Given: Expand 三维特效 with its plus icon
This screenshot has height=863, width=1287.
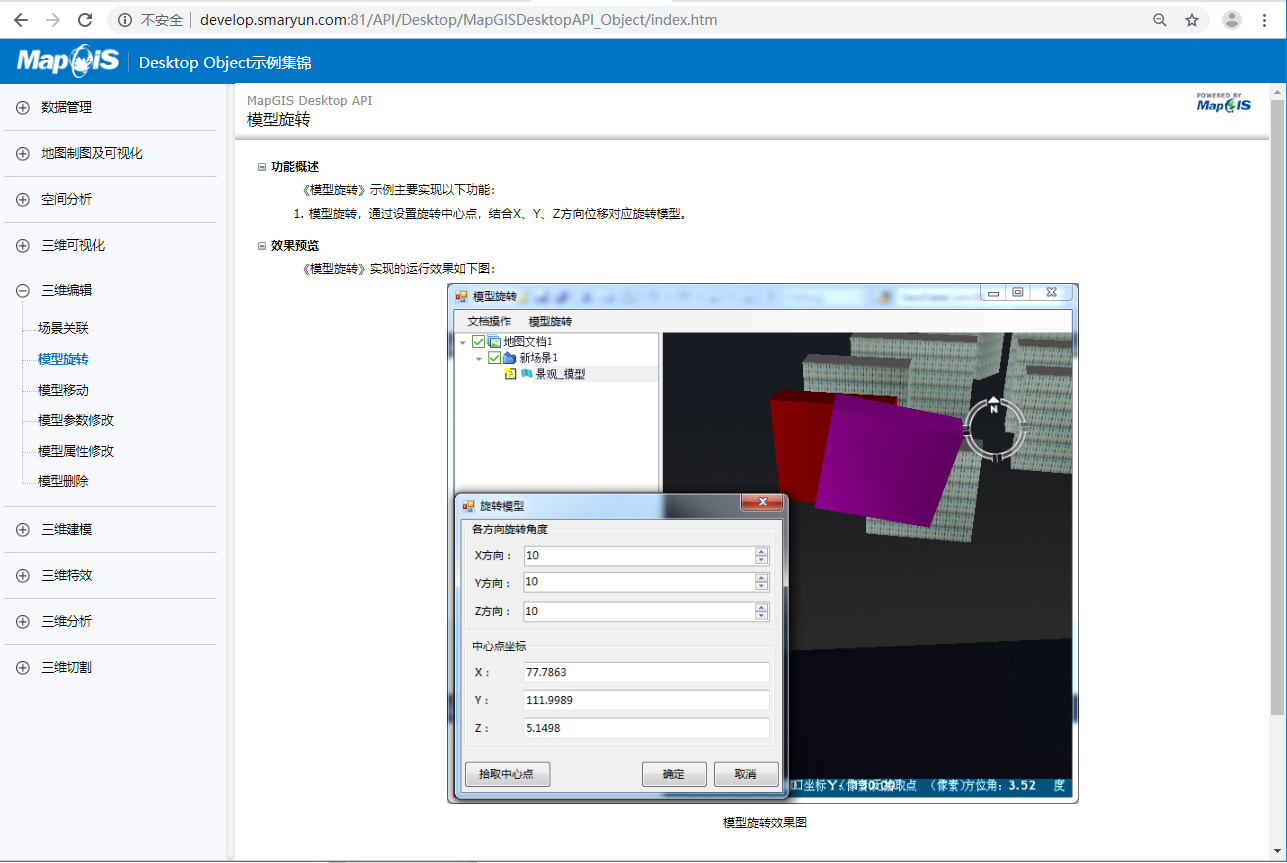Looking at the screenshot, I should (x=23, y=576).
